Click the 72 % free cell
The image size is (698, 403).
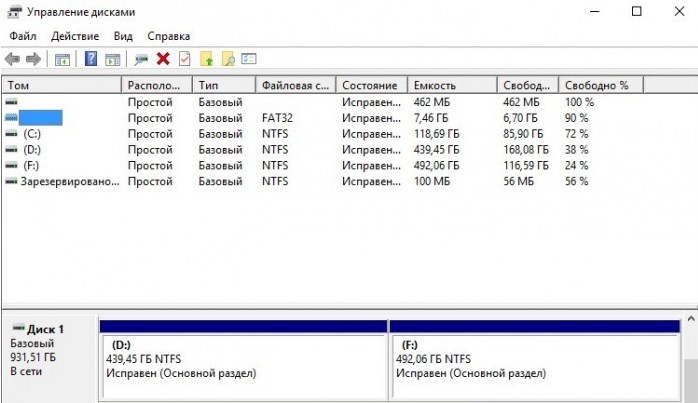(x=576, y=134)
